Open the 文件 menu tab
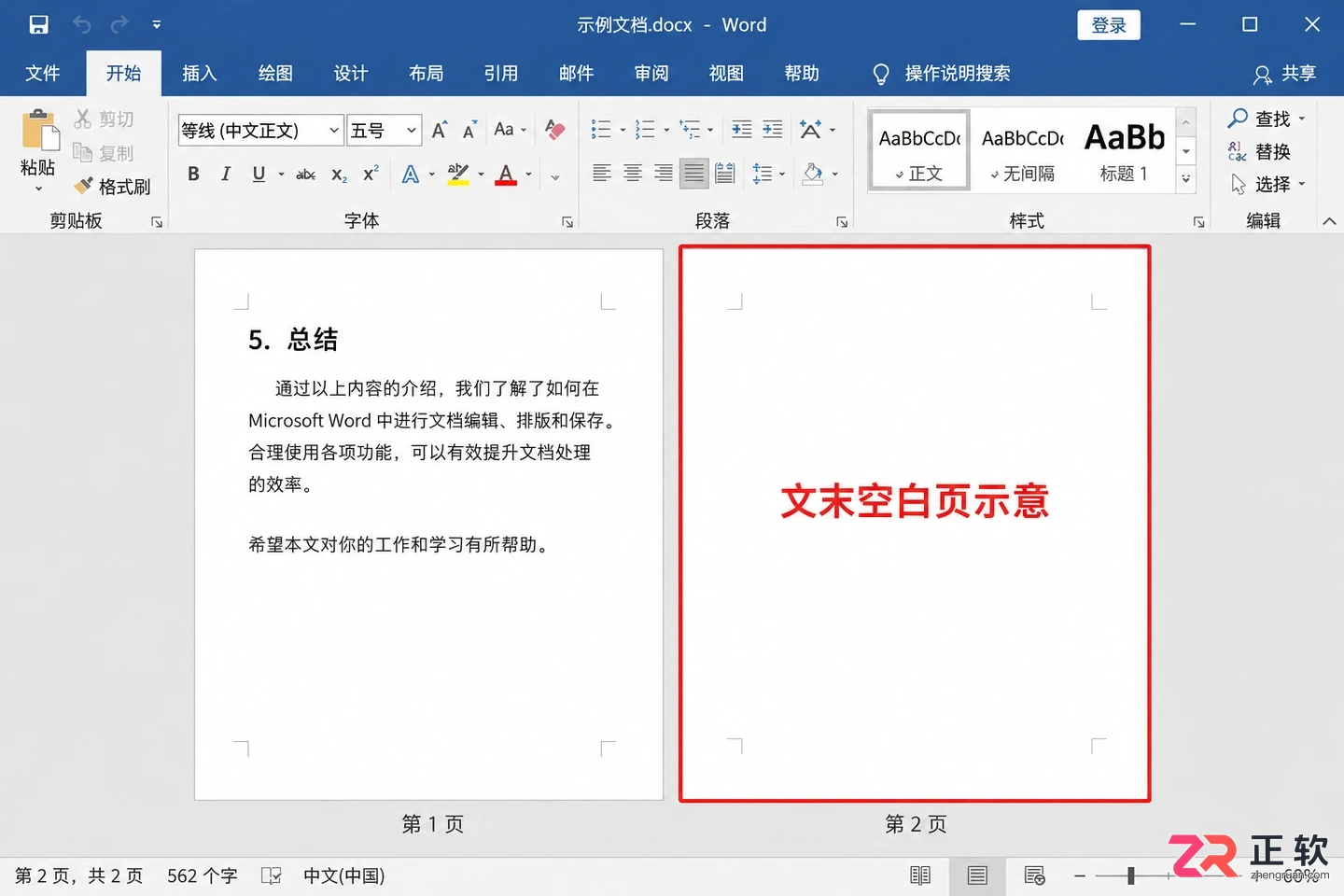The height and width of the screenshot is (896, 1344). 43,73
